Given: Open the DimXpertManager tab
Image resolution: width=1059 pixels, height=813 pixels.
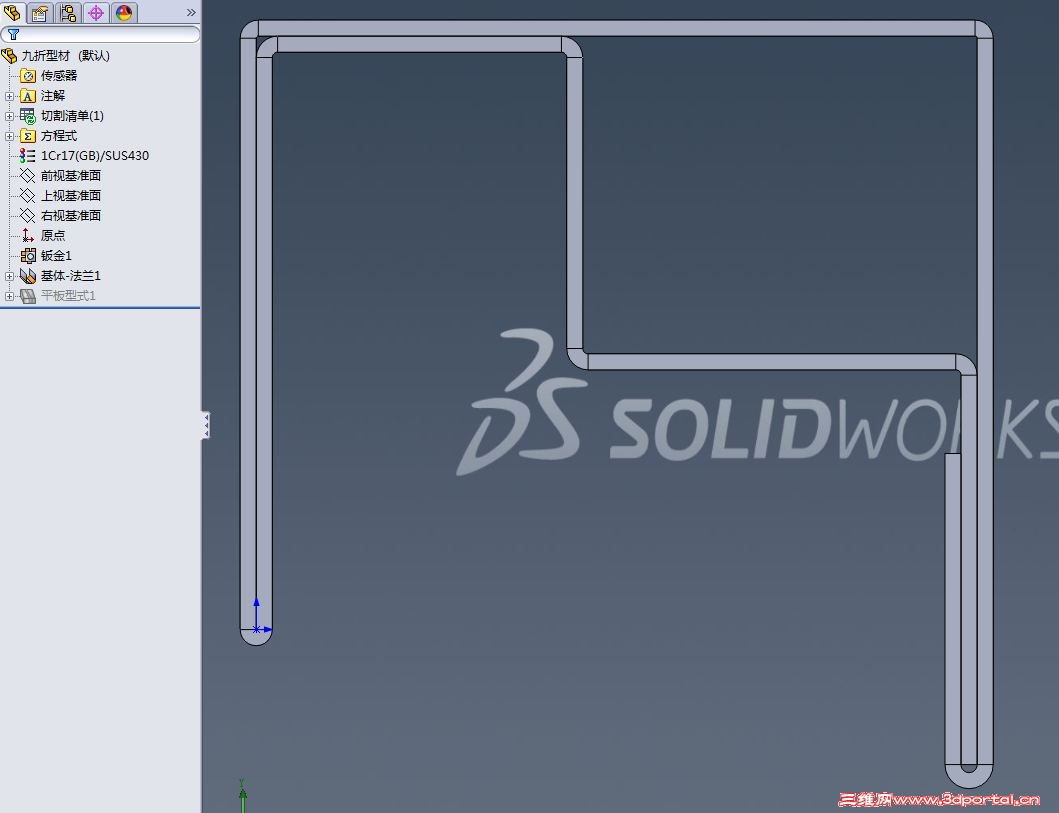Looking at the screenshot, I should 95,12.
